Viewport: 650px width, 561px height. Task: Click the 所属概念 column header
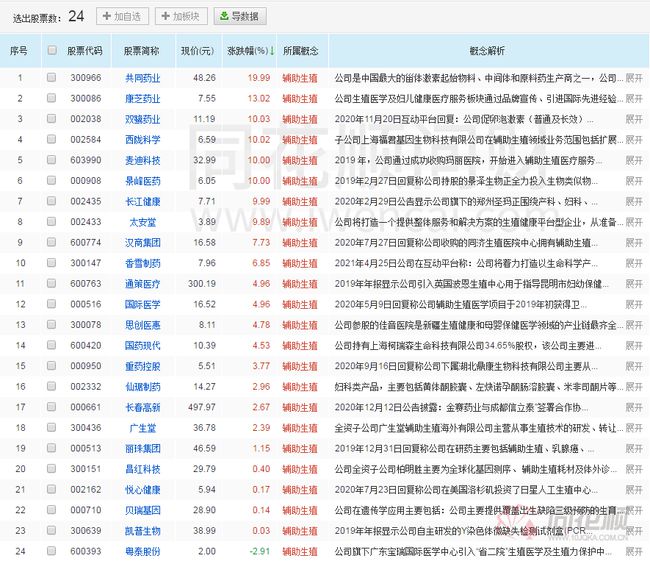point(301,50)
